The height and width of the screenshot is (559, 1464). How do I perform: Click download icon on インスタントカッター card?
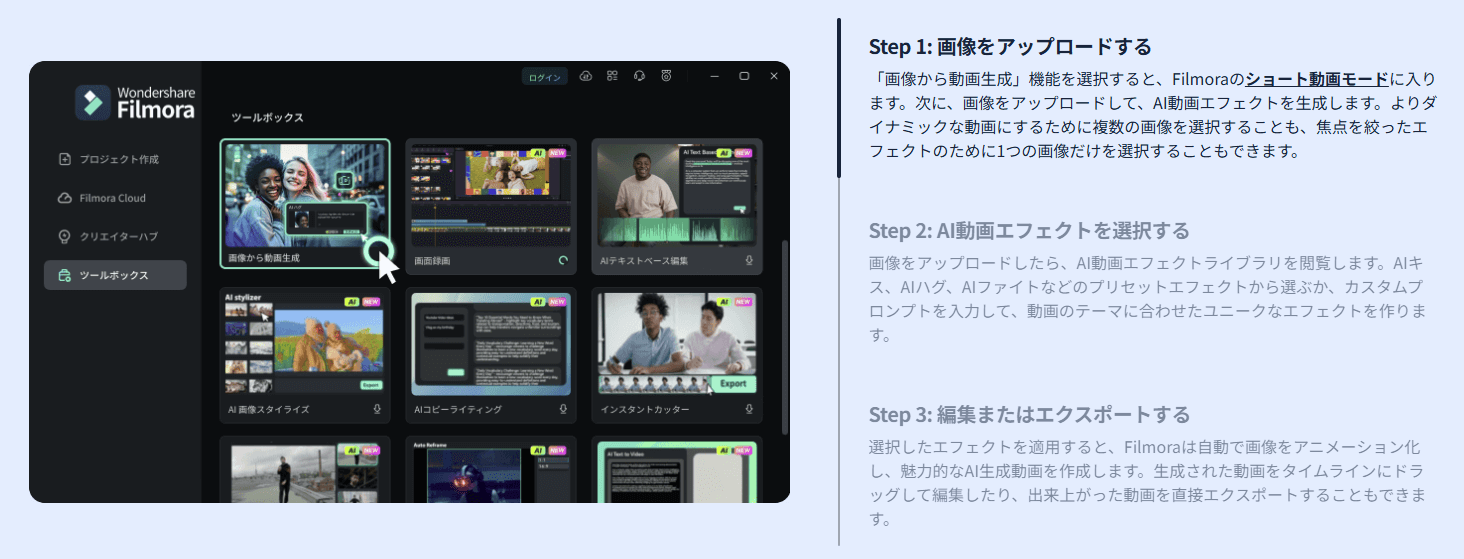[749, 409]
